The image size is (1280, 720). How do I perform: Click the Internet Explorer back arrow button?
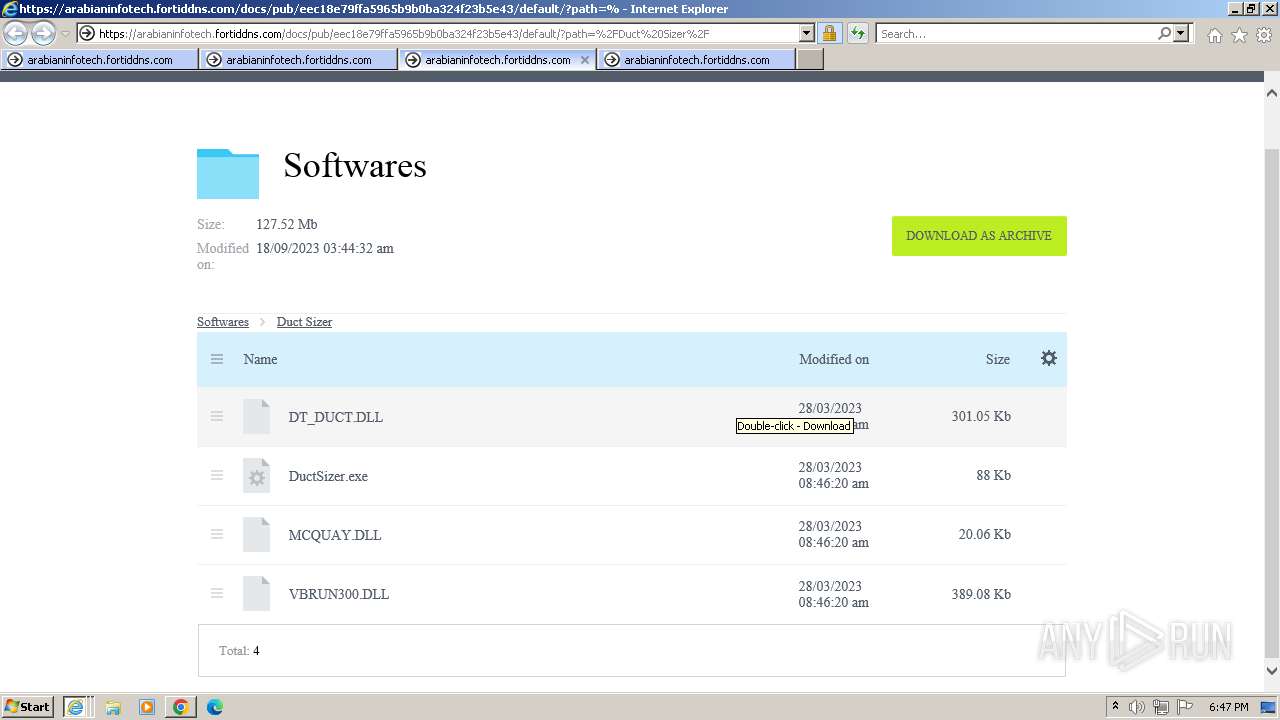click(x=16, y=34)
